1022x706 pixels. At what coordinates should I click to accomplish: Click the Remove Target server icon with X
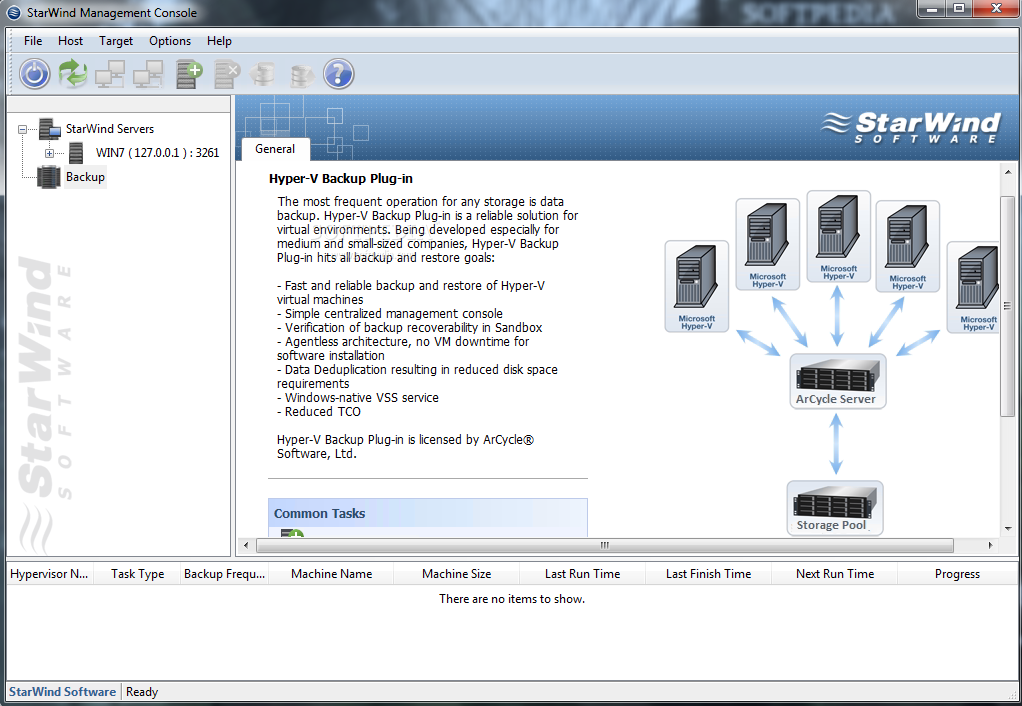227,74
